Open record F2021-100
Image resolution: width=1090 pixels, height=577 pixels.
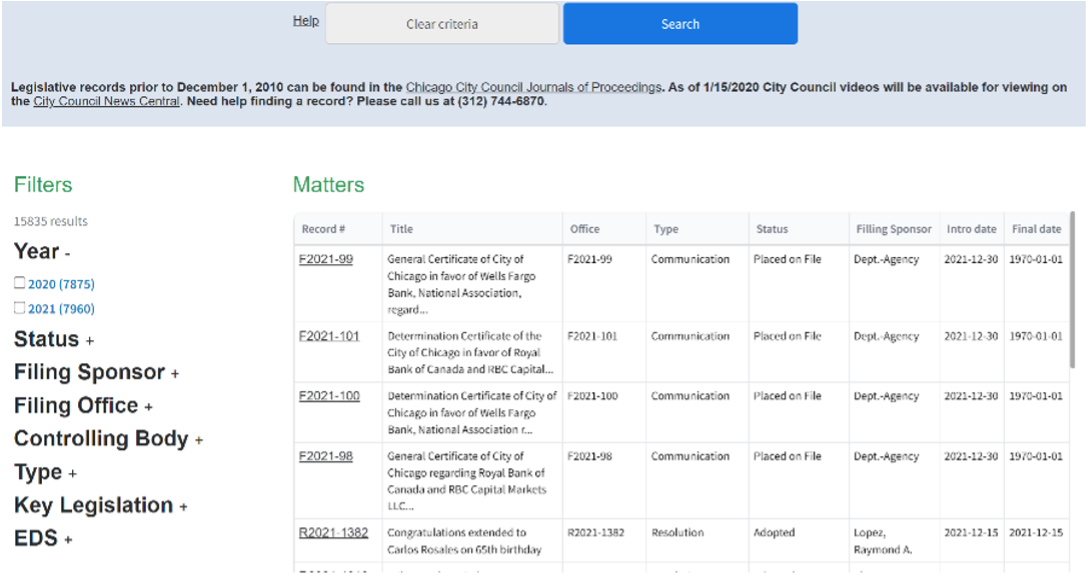(329, 396)
